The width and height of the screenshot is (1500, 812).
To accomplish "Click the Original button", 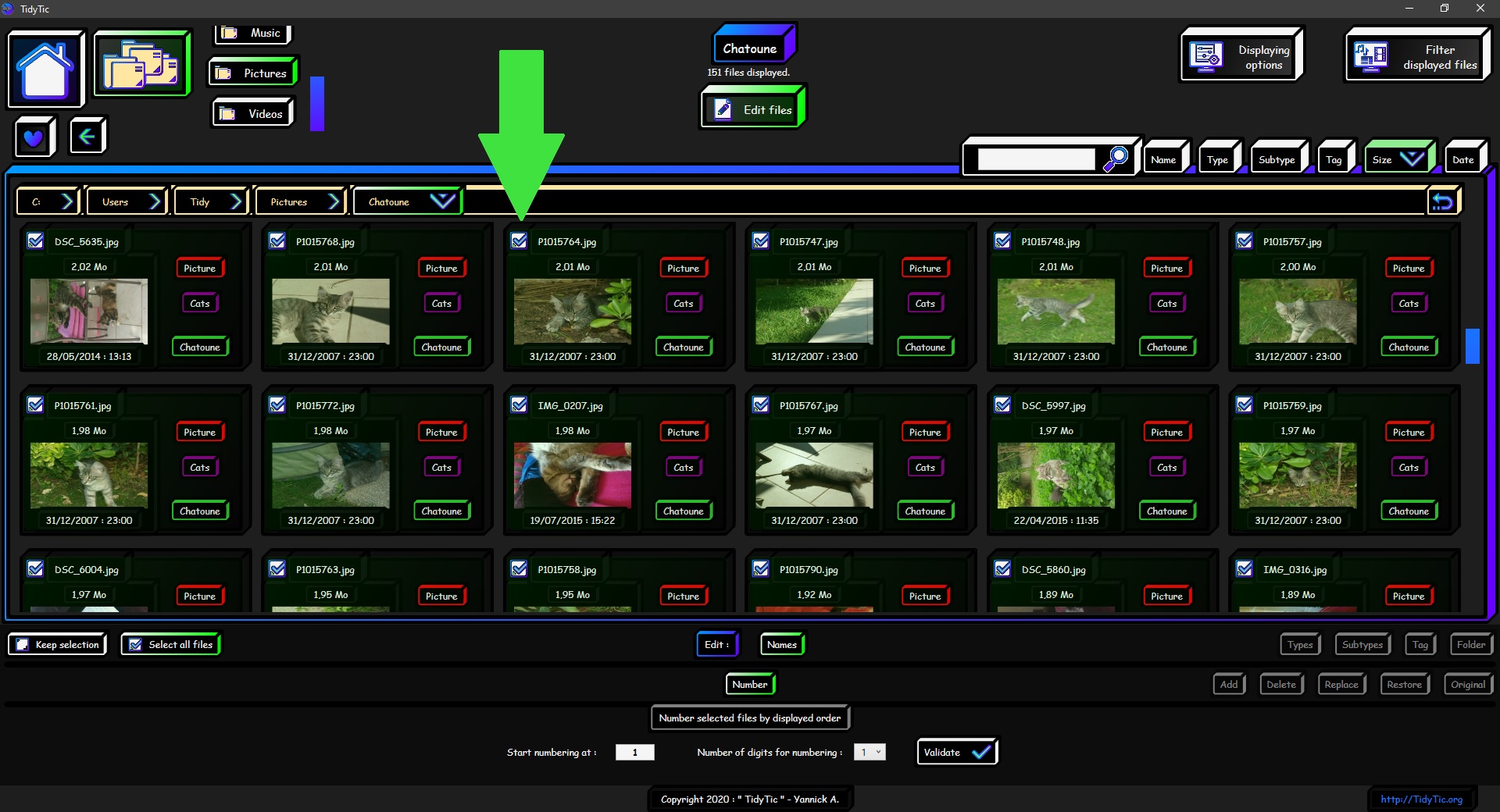I will (x=1468, y=684).
